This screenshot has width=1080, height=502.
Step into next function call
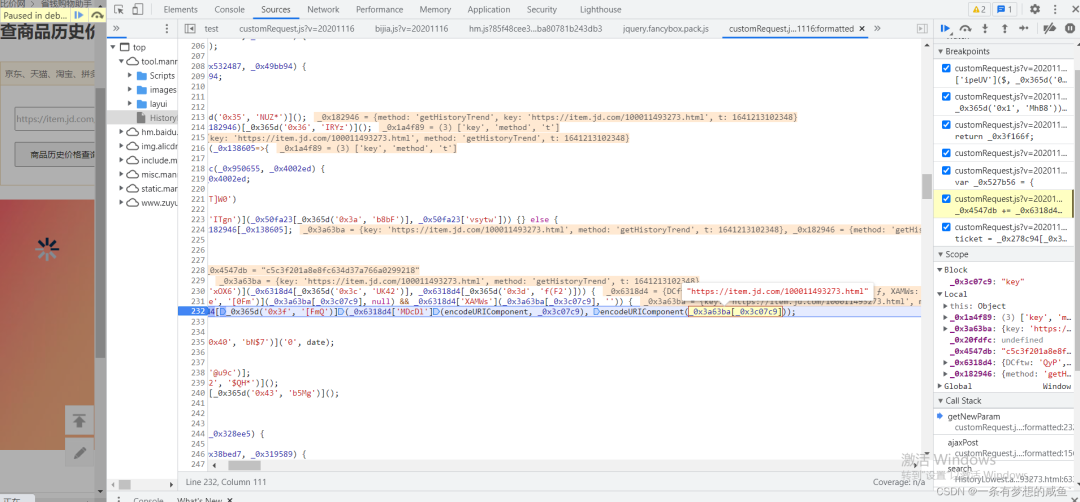984,29
